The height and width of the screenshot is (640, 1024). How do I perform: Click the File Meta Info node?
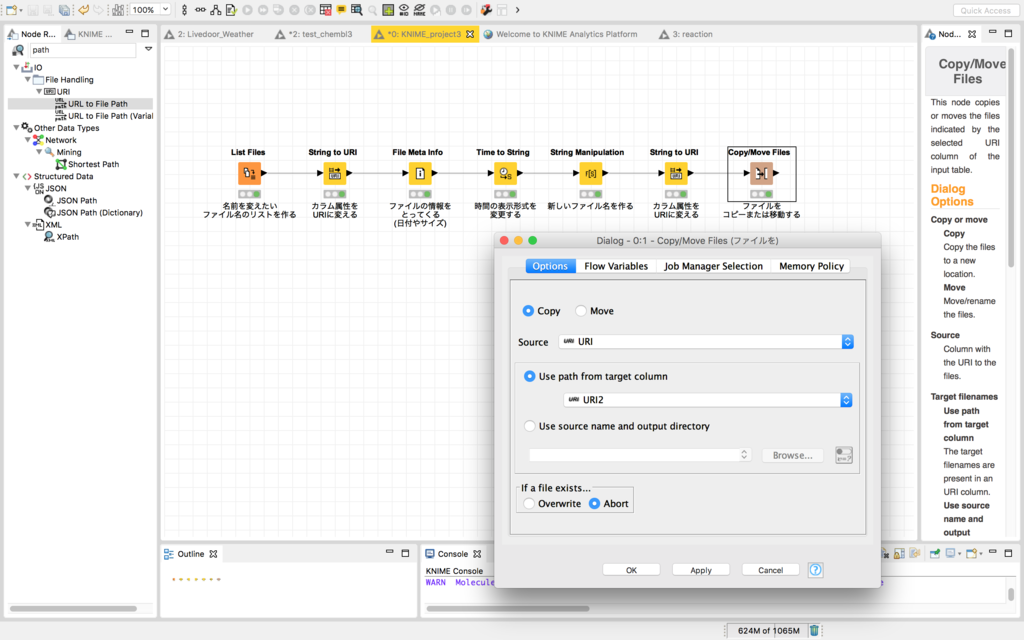click(419, 173)
